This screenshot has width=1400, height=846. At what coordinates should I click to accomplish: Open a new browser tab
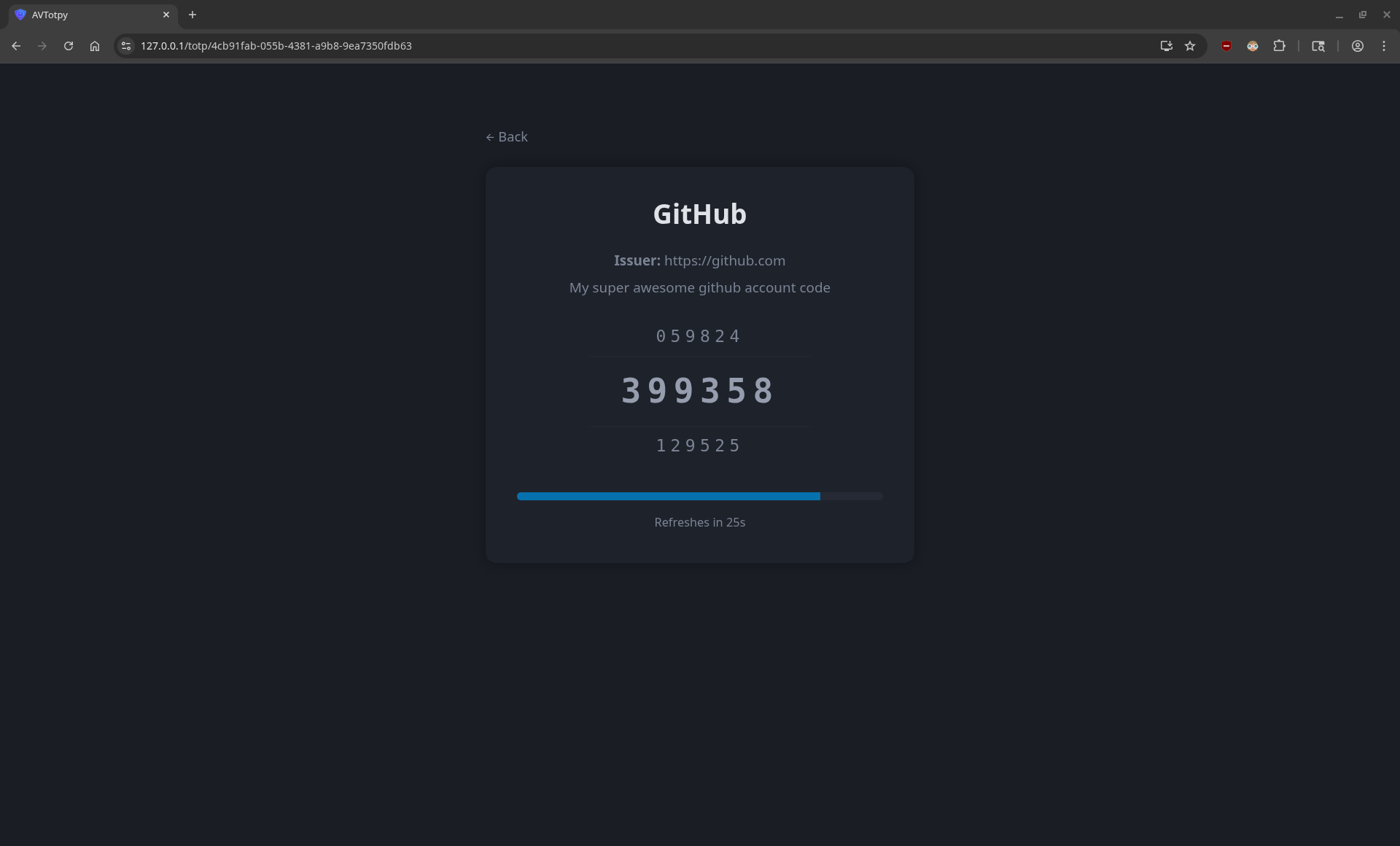[x=192, y=15]
